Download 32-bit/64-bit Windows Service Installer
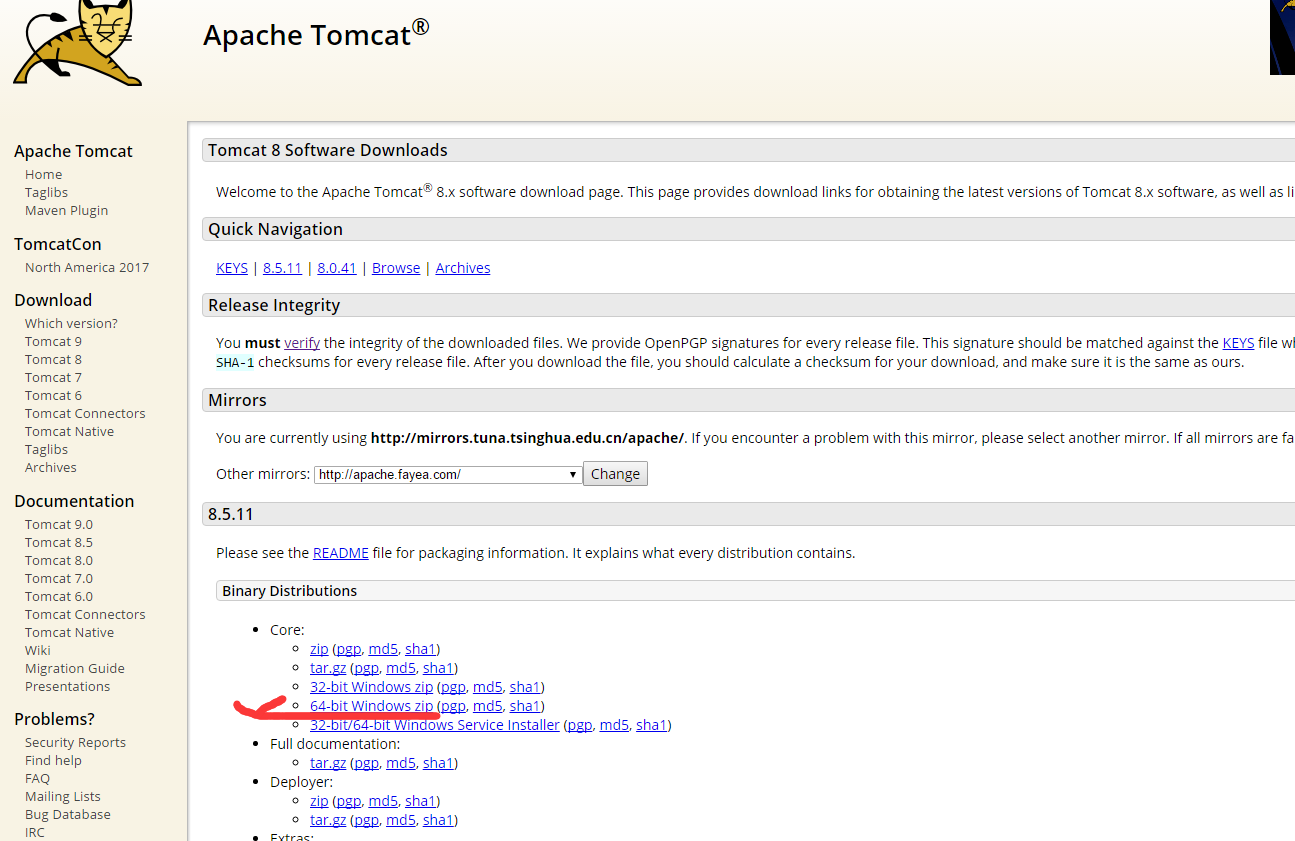 tap(435, 725)
